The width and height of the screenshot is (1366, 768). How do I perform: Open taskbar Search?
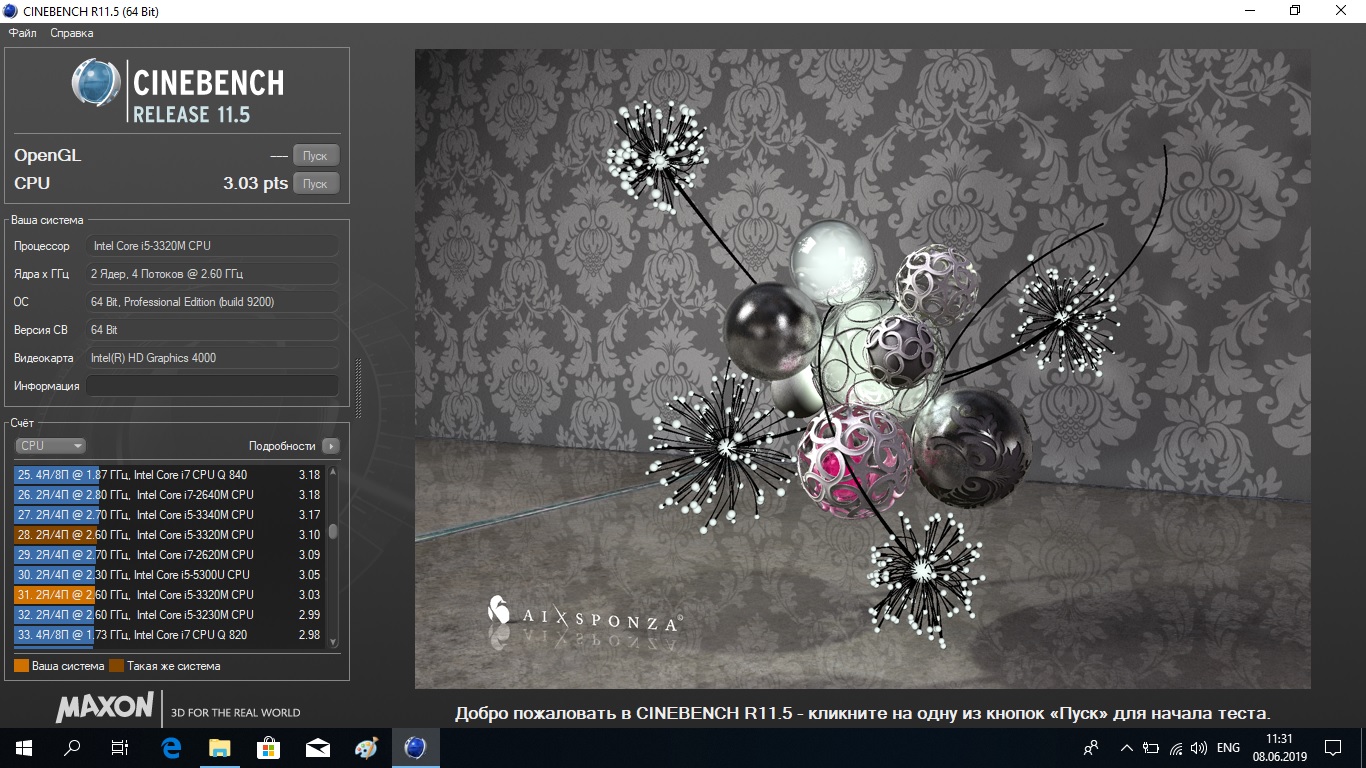72,748
